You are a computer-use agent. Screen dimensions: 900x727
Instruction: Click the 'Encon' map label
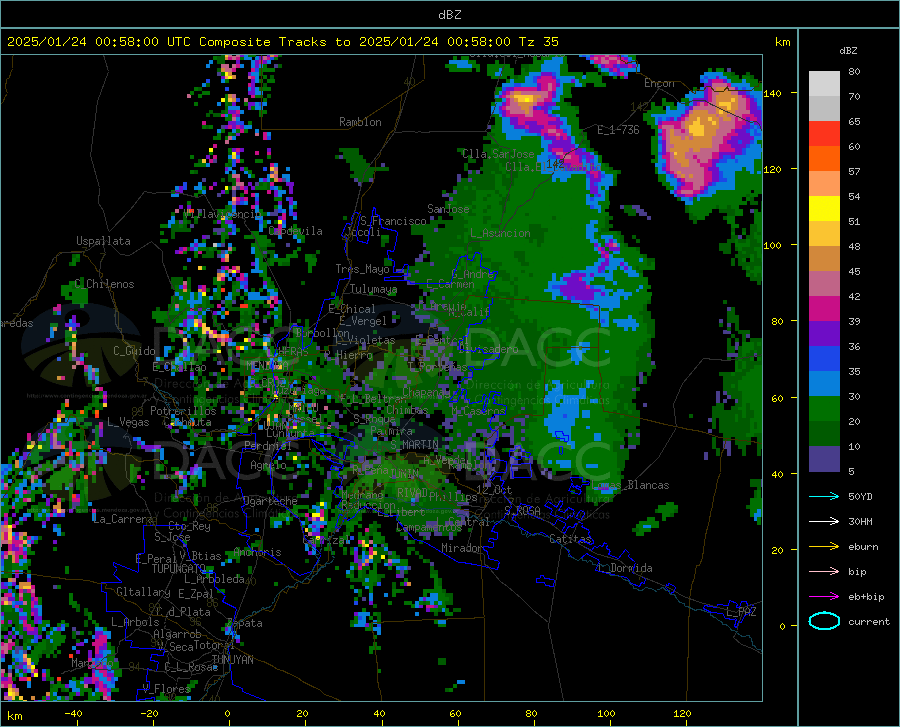point(659,83)
